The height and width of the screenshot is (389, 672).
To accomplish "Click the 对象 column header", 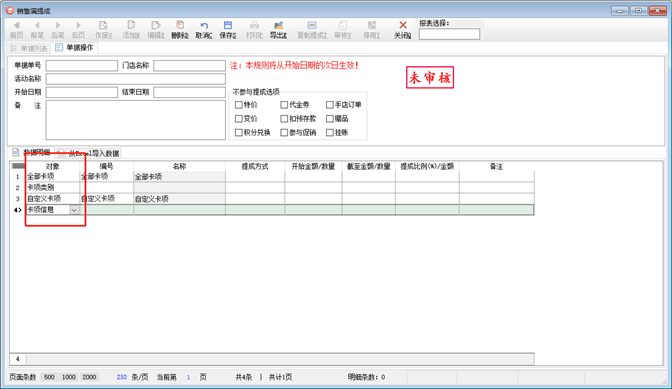I will (53, 166).
